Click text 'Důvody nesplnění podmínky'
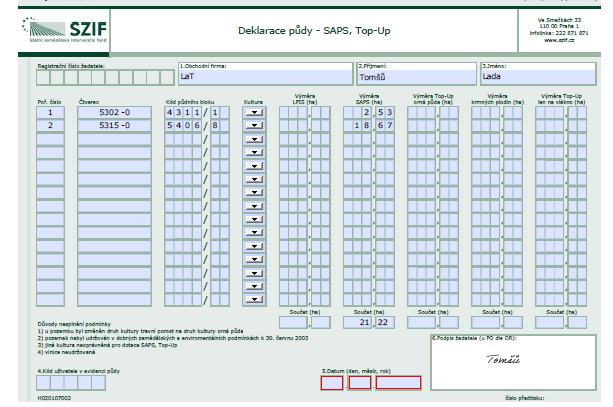613x407 pixels. pyautogui.click(x=74, y=324)
